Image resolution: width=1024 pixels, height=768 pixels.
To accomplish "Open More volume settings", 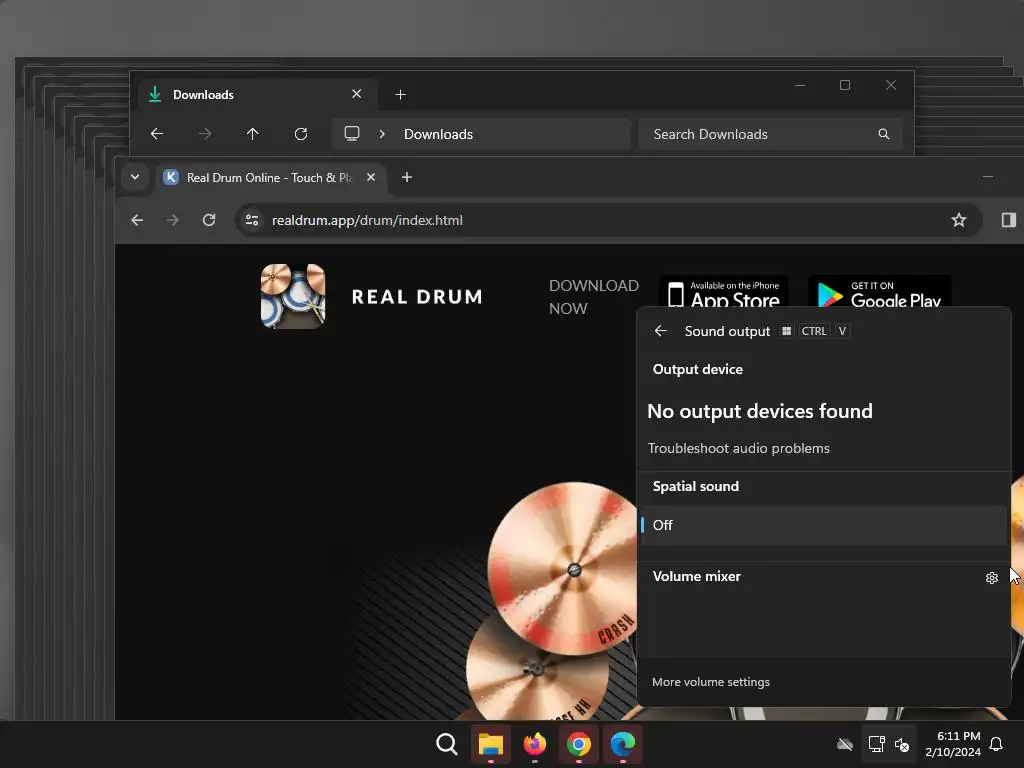I will (x=711, y=682).
